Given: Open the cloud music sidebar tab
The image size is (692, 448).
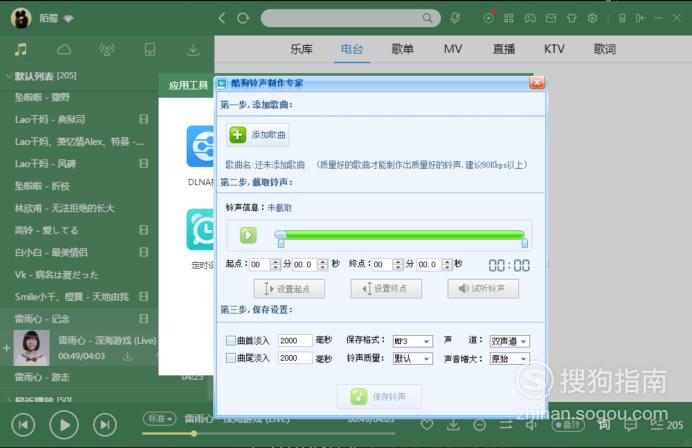Looking at the screenshot, I should click(x=64, y=49).
